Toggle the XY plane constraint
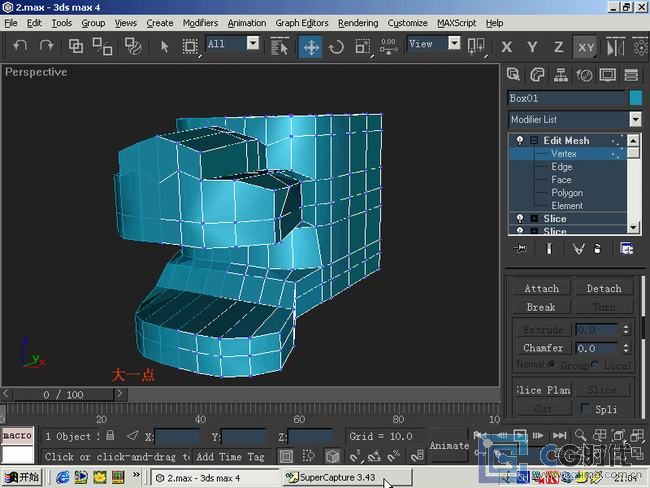Image resolution: width=650 pixels, height=488 pixels. [x=585, y=47]
